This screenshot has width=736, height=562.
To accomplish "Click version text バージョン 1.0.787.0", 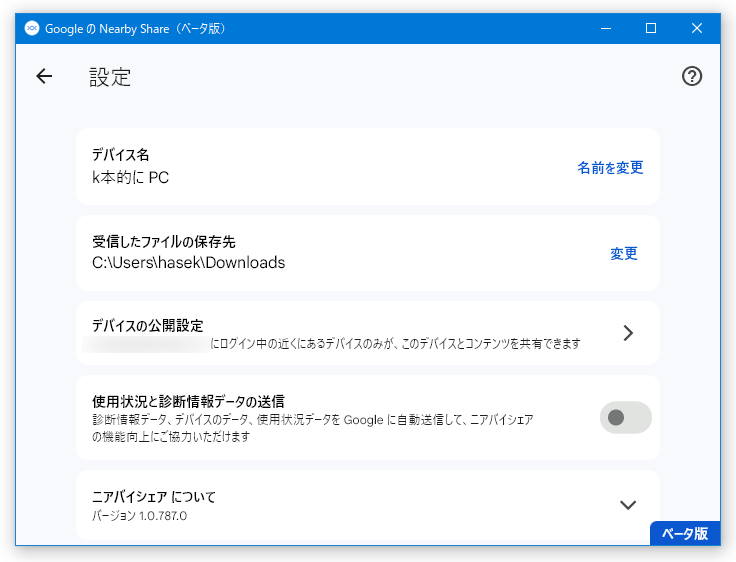I will pos(139,516).
